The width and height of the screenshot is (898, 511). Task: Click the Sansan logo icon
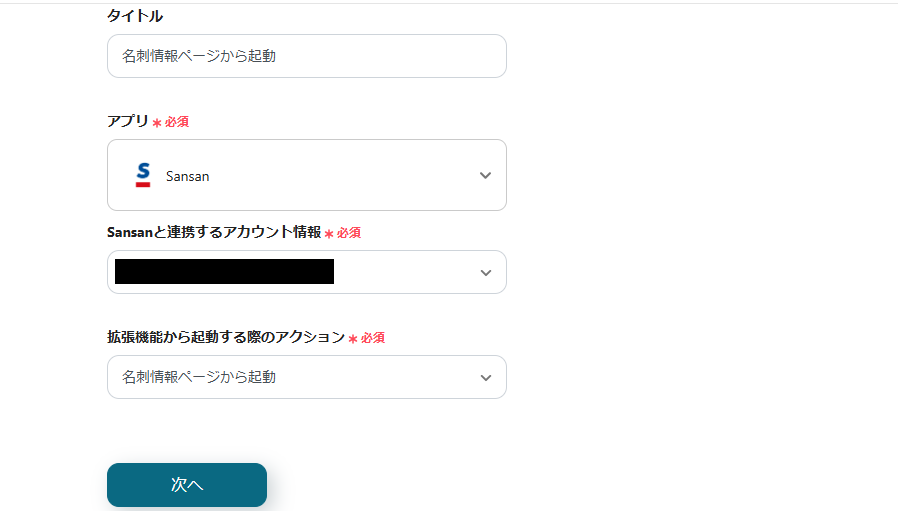pyautogui.click(x=143, y=176)
